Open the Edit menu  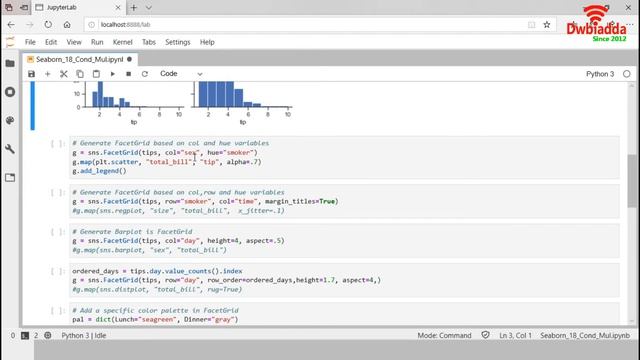(51, 42)
